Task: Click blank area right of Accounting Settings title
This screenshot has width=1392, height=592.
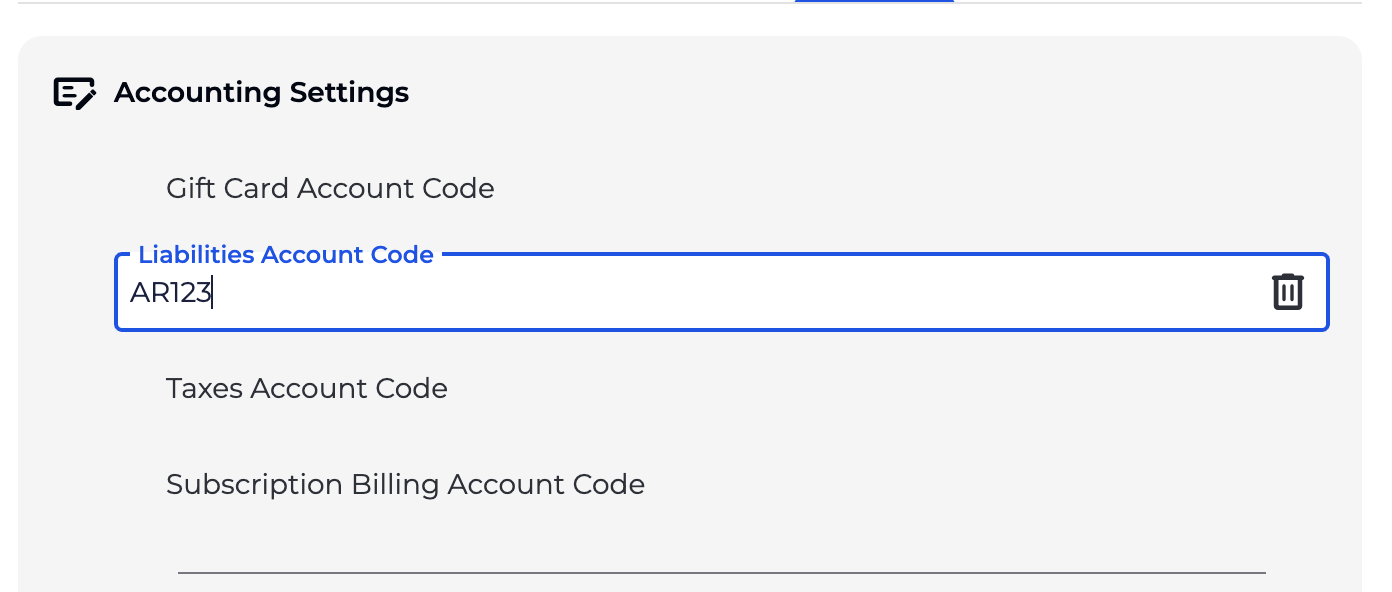Action: (850, 93)
